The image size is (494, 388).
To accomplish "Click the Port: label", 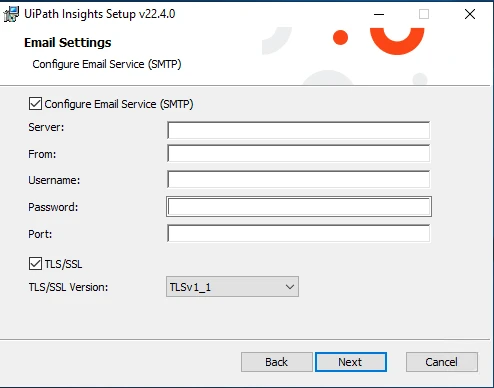I will (x=40, y=234).
